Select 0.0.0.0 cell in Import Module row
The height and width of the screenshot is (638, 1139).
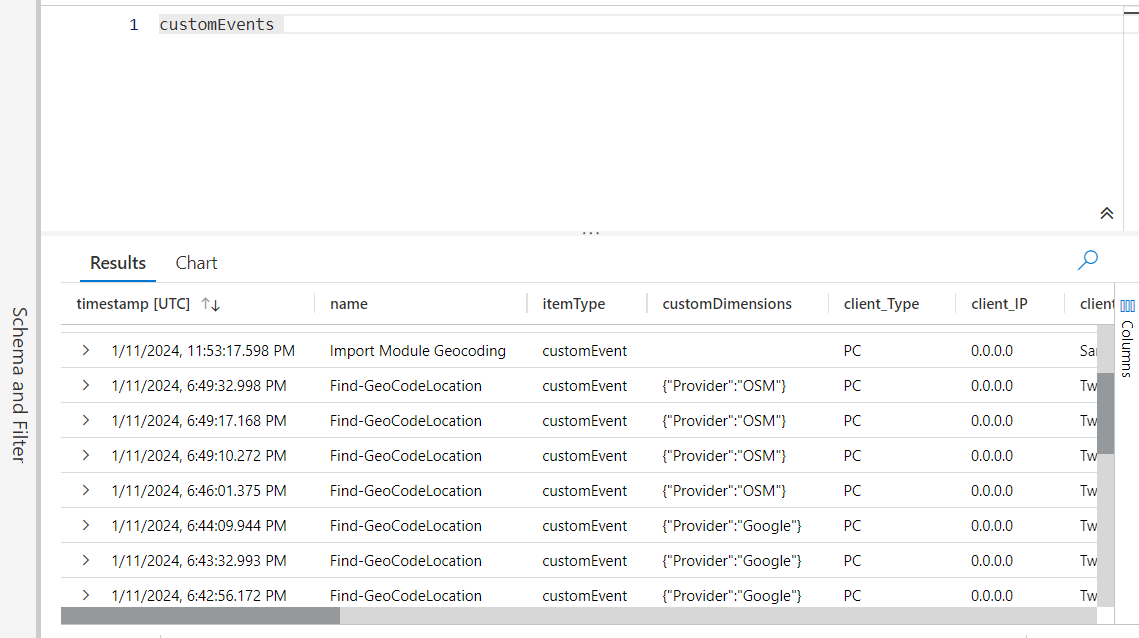pos(992,351)
